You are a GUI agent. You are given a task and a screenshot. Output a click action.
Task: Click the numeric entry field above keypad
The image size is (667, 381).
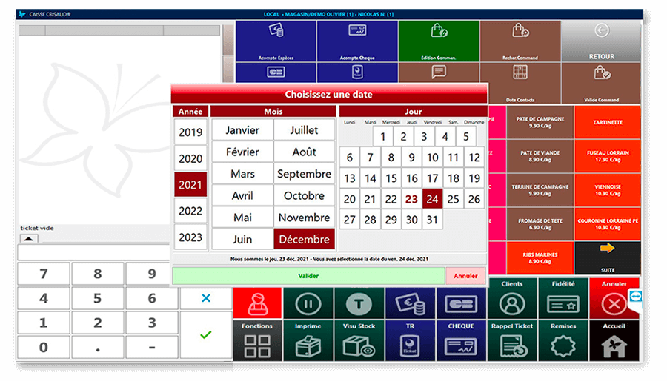(94, 252)
